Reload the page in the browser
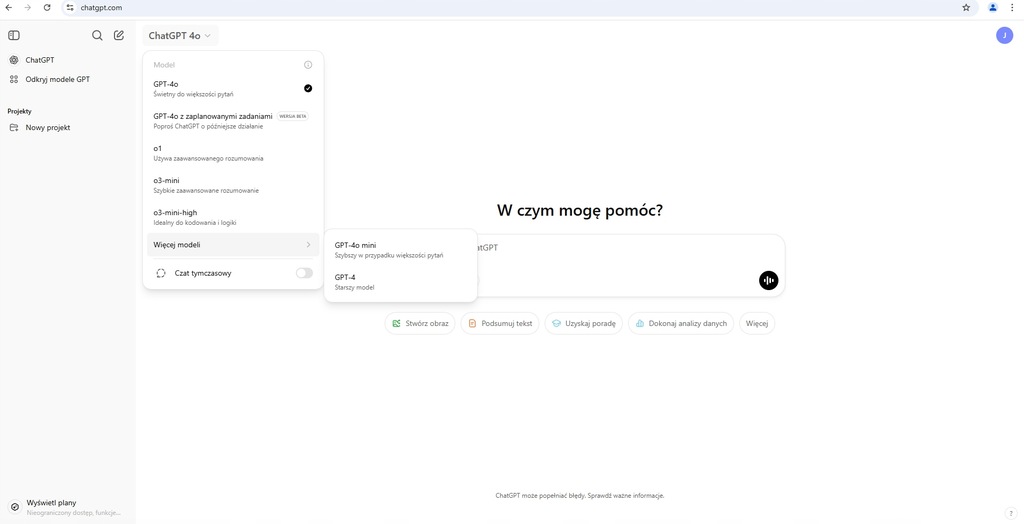The image size is (1024, 524). point(47,8)
